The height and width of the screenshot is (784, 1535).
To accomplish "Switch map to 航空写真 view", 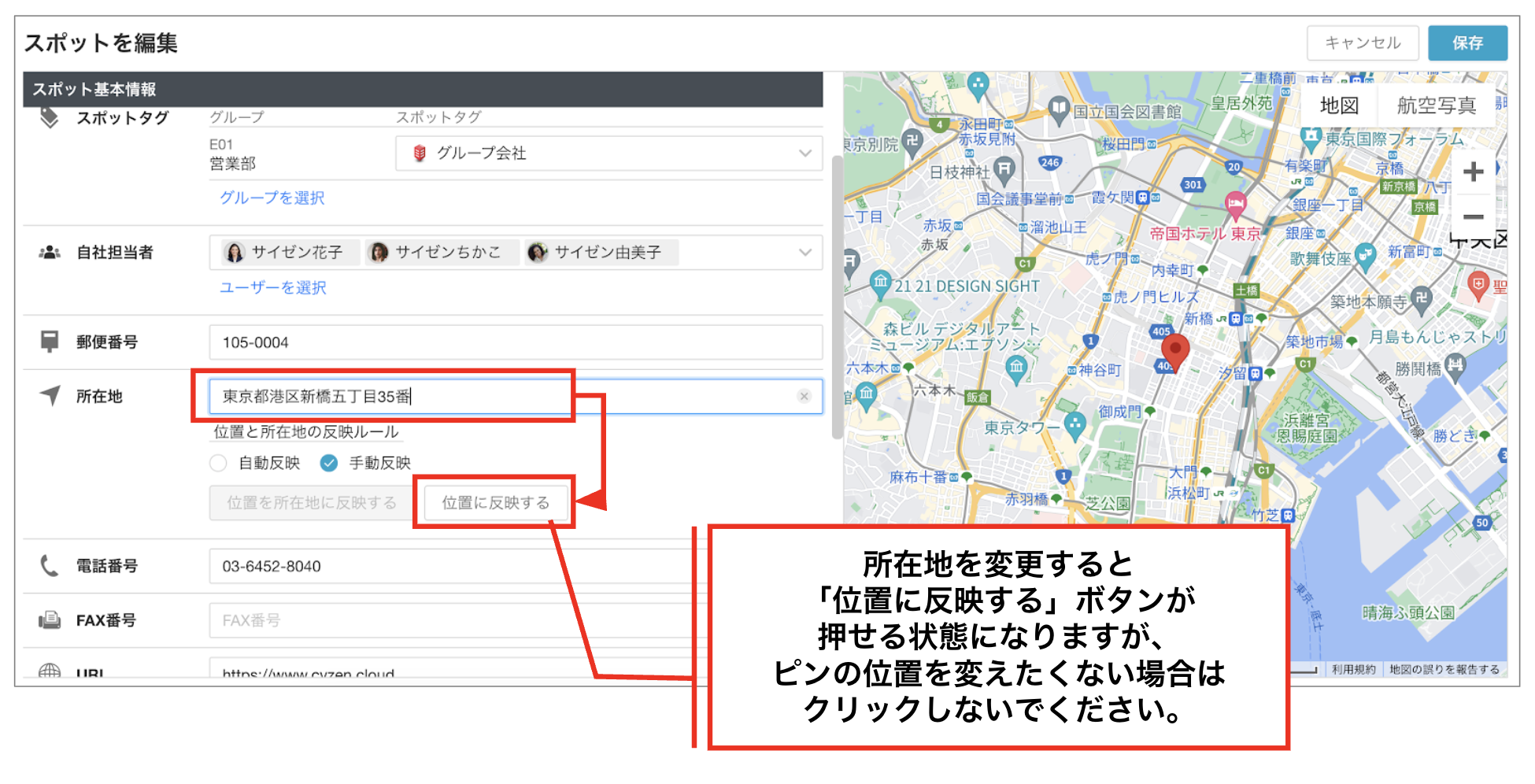I will coord(1437,105).
